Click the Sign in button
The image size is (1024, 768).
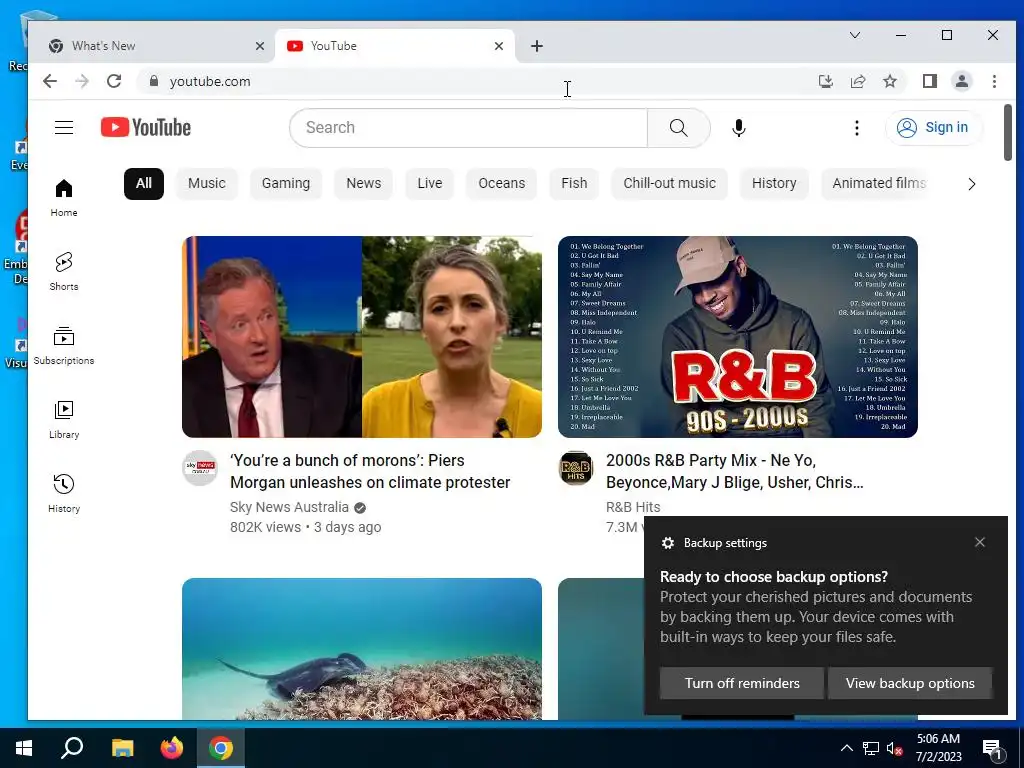pyautogui.click(x=933, y=127)
